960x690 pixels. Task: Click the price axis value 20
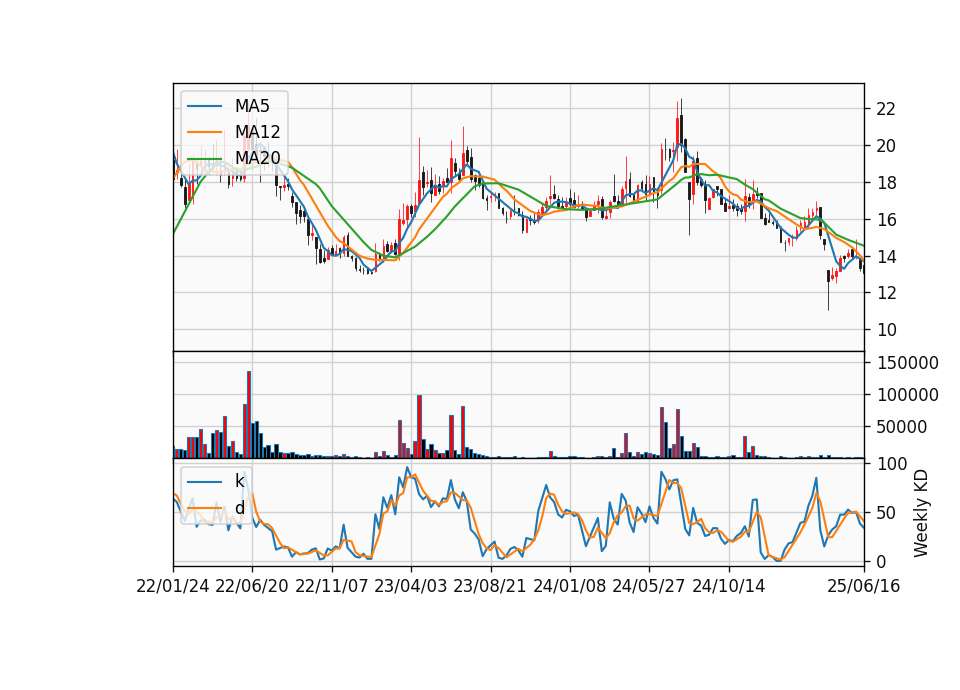click(x=886, y=146)
